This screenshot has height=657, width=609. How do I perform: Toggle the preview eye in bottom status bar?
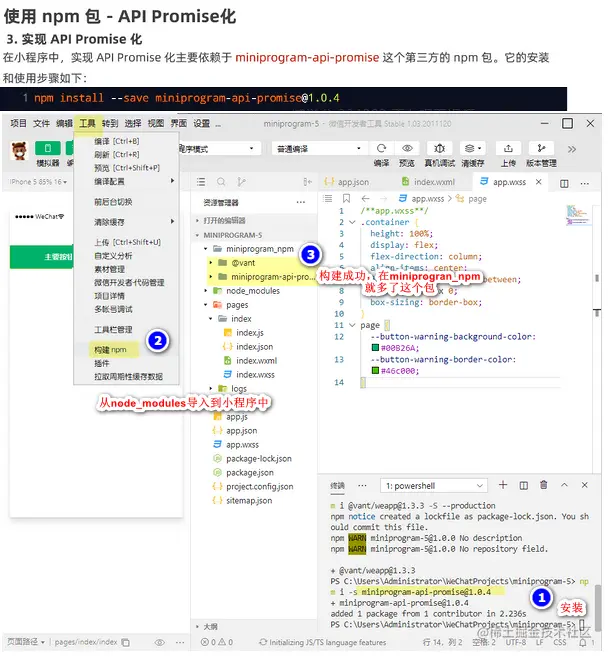tap(159, 642)
